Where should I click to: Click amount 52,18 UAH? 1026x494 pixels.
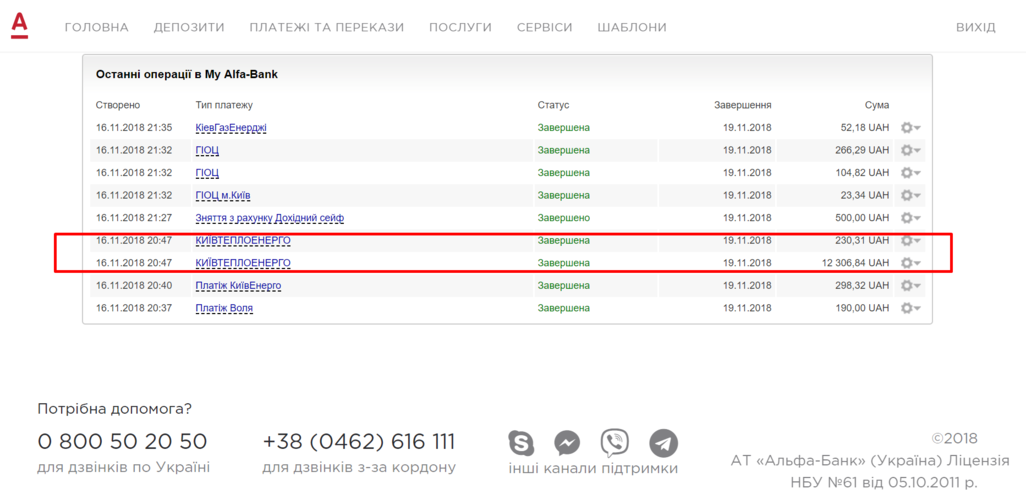click(865, 128)
